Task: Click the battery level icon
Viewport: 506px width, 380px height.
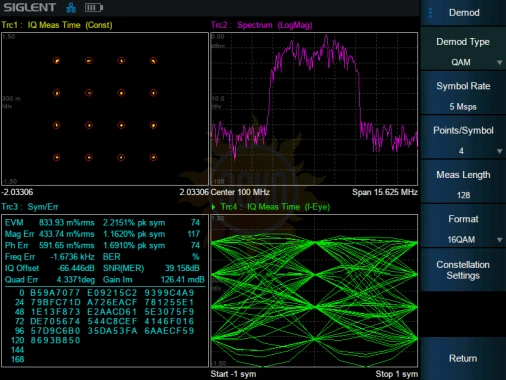Action: coord(93,8)
